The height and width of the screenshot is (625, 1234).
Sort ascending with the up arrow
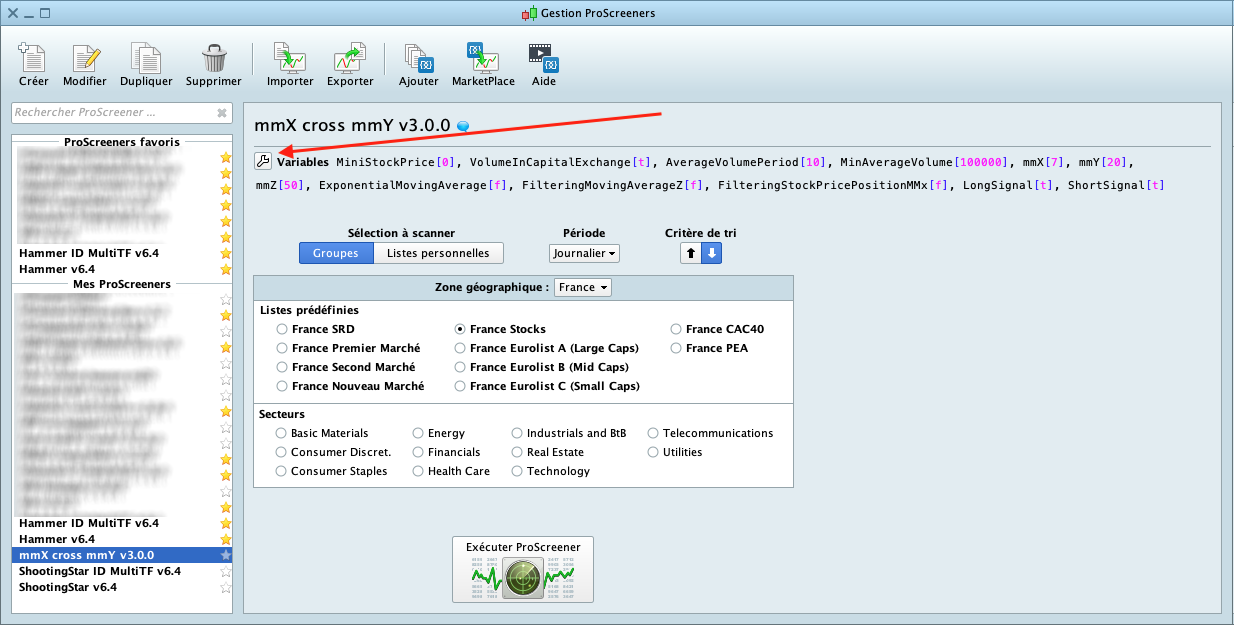coord(691,254)
